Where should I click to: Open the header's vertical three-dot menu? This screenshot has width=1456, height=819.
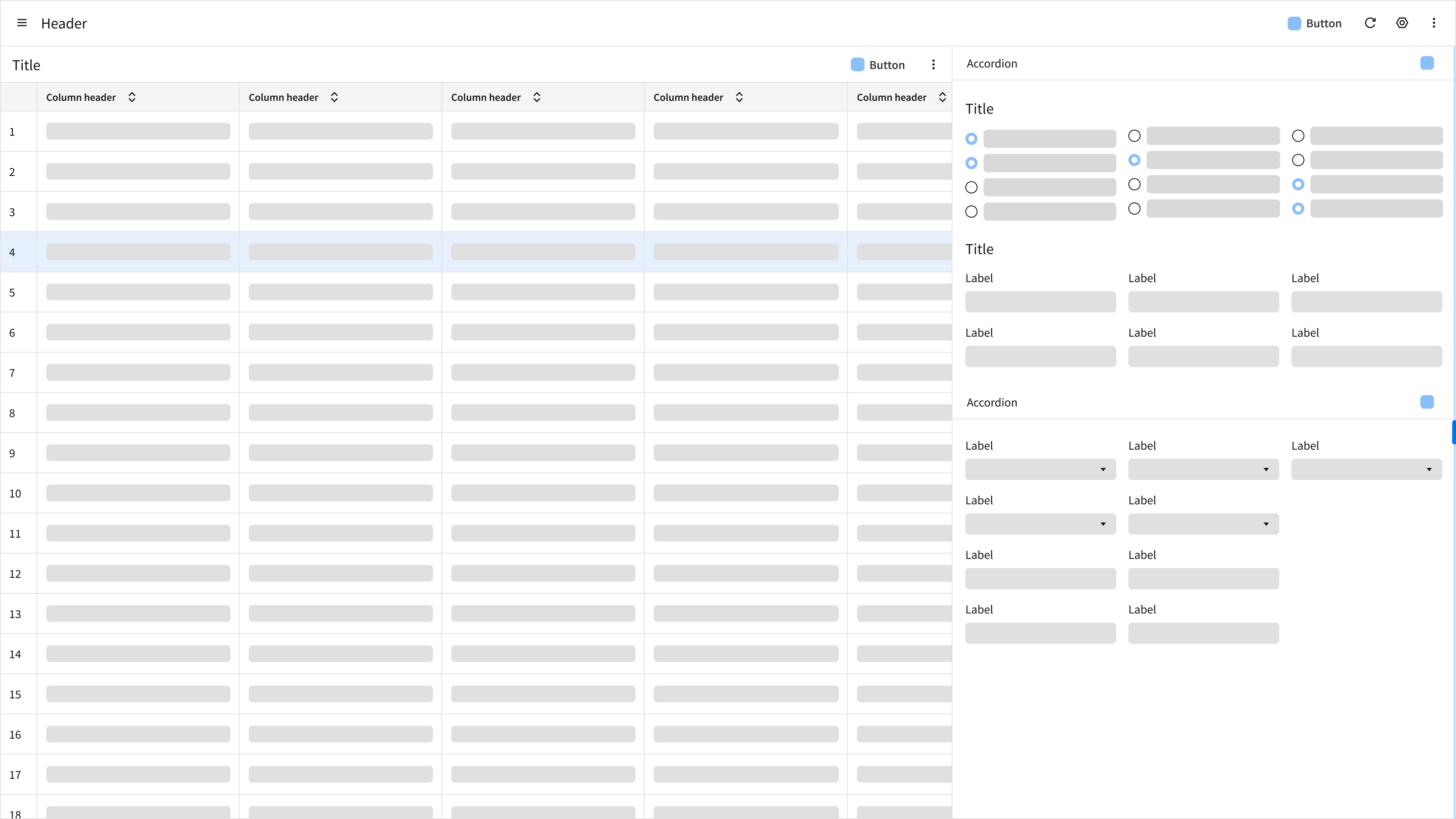pyautogui.click(x=1434, y=23)
